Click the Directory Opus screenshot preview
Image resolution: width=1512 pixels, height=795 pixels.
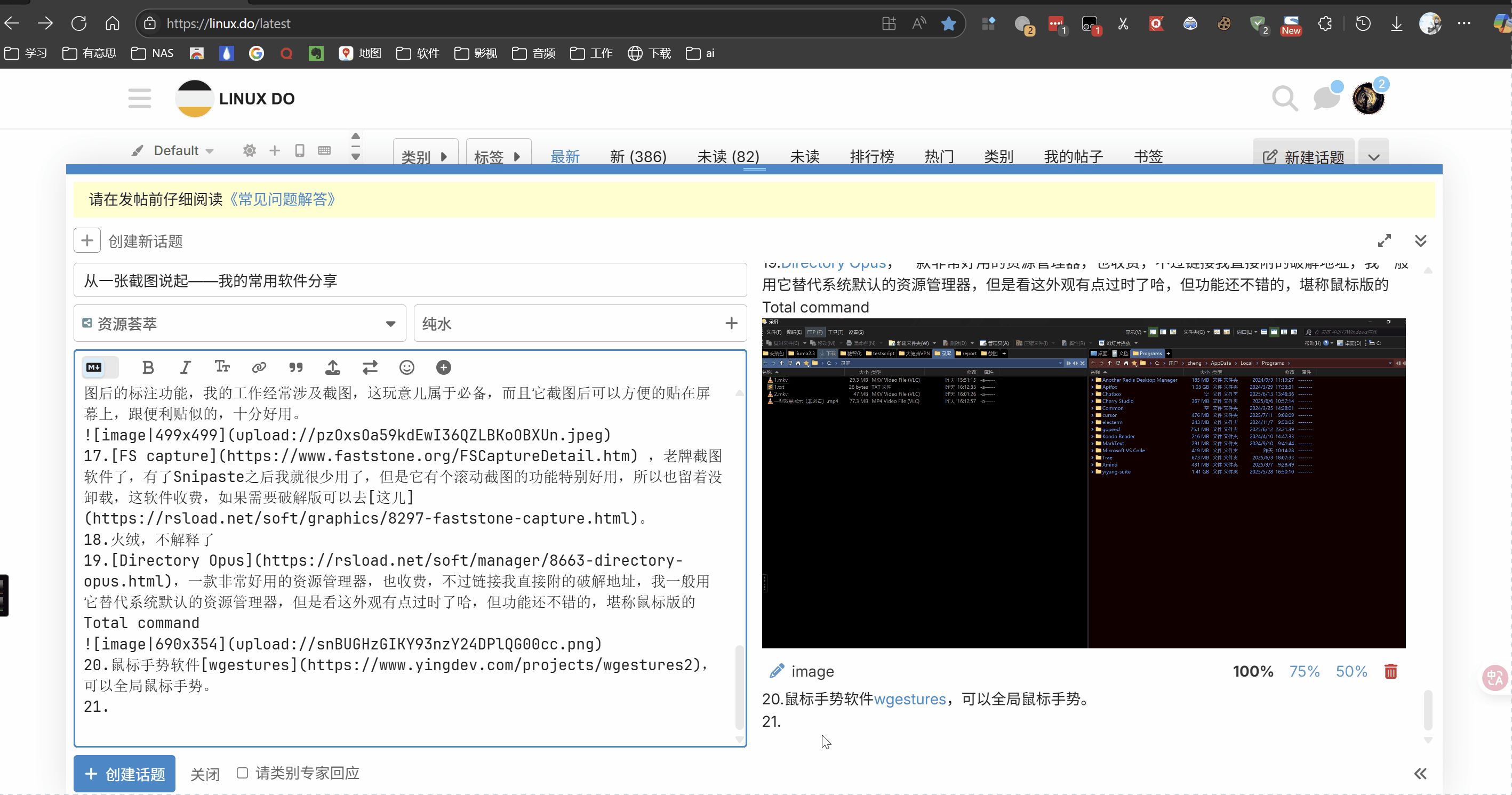click(x=1084, y=484)
